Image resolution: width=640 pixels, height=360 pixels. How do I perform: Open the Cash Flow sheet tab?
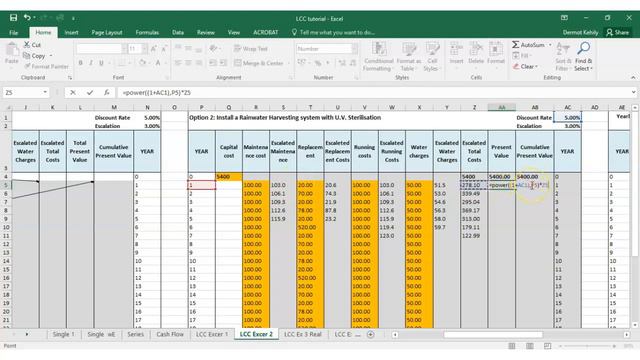click(x=170, y=334)
